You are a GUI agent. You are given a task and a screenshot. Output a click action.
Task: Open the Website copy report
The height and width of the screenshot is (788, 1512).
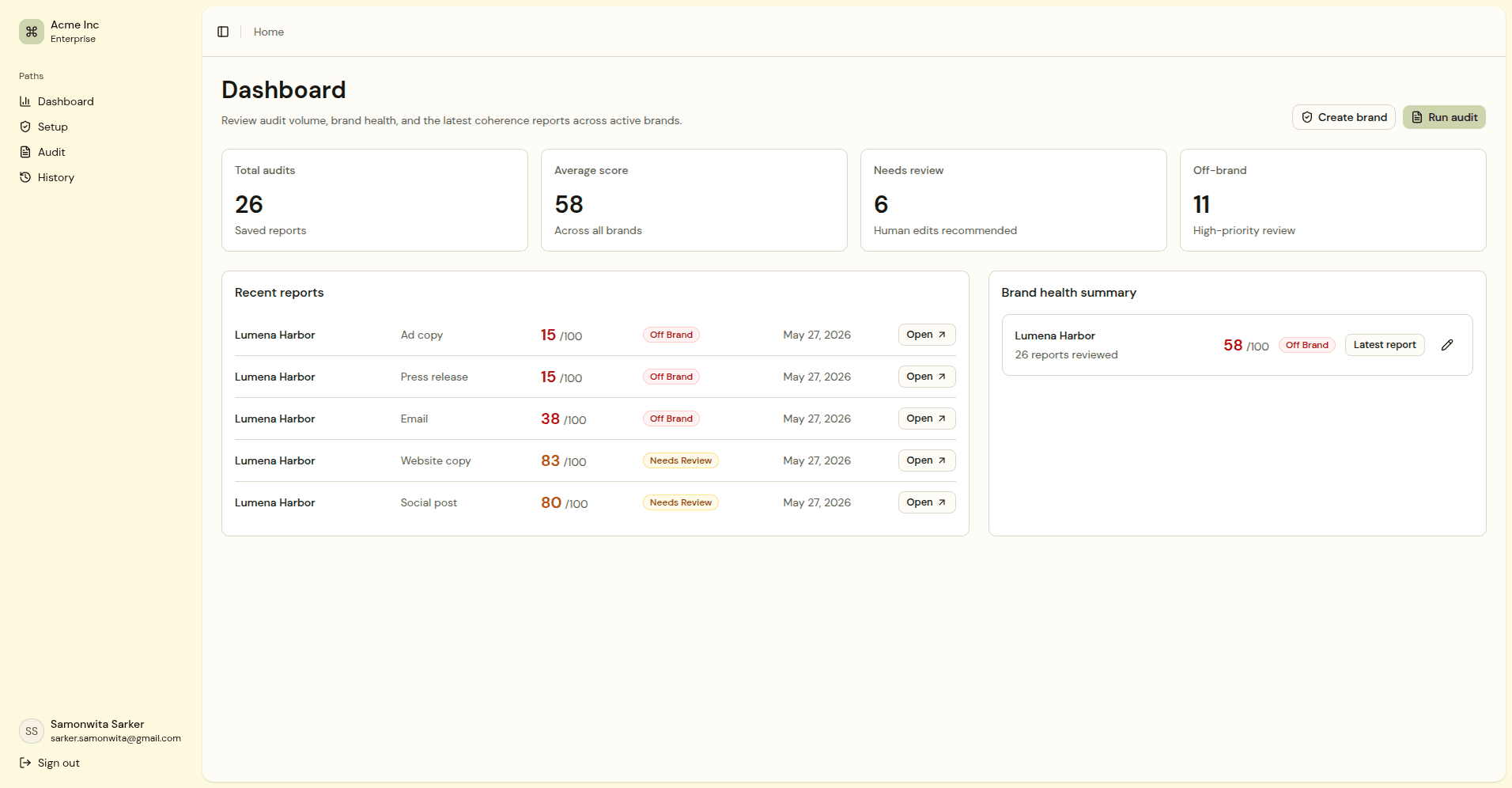point(927,460)
